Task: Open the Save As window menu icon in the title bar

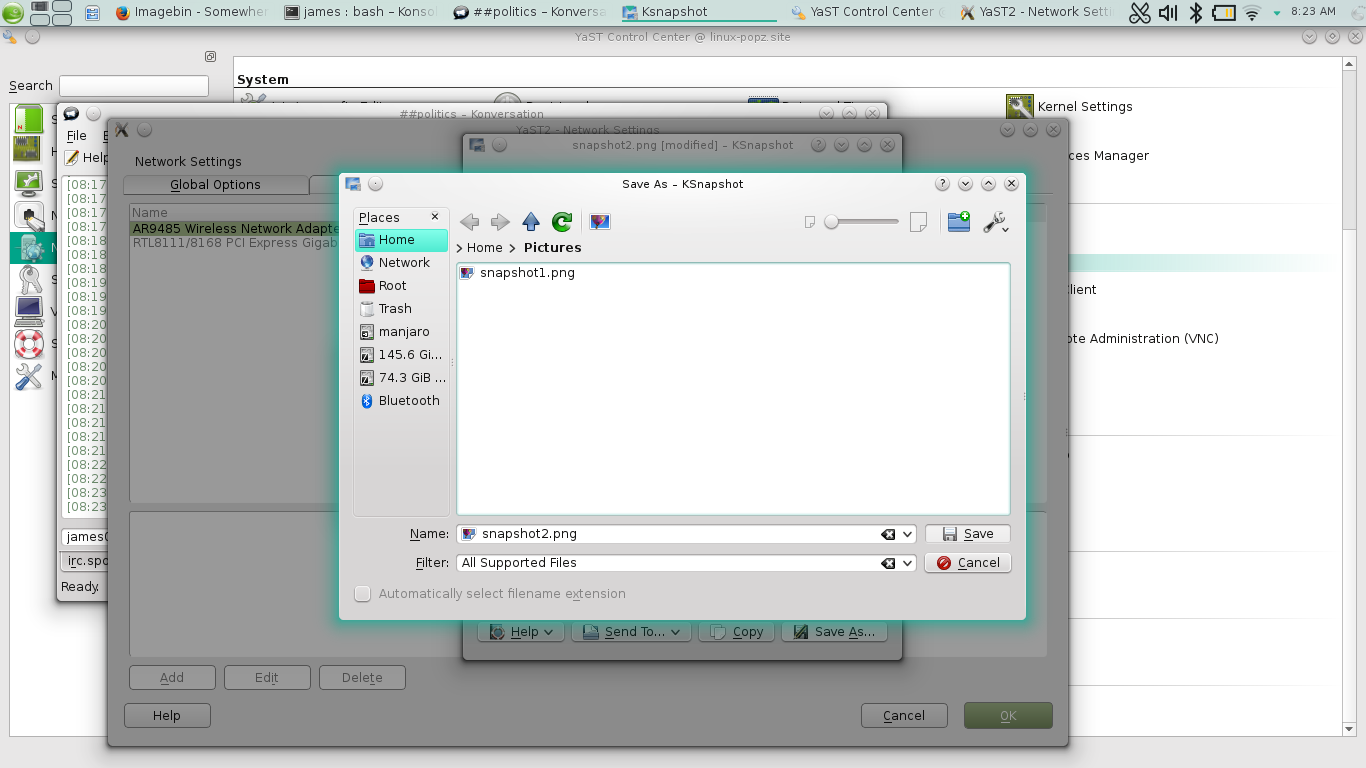Action: pos(353,184)
